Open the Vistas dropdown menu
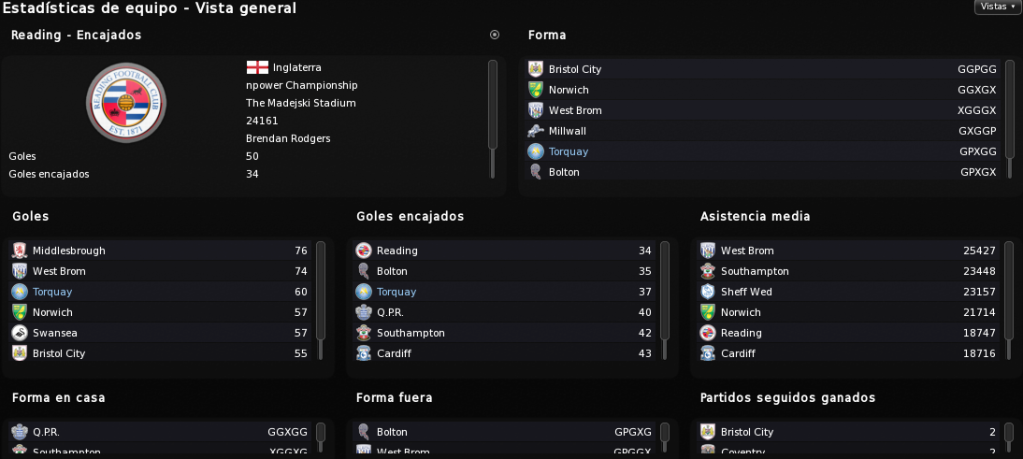 [x=998, y=7]
